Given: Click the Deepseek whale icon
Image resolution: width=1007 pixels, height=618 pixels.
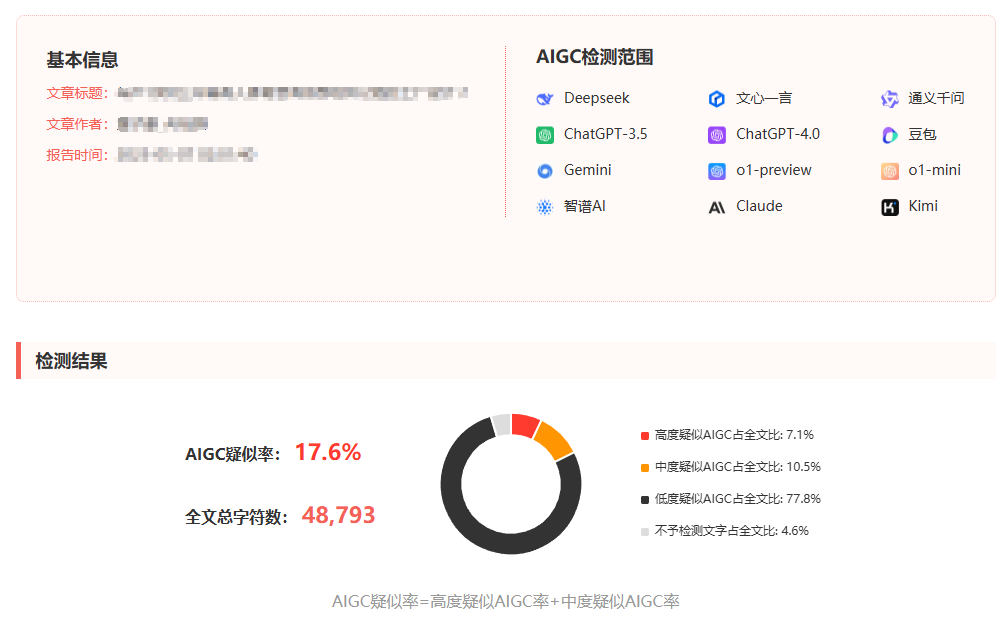Looking at the screenshot, I should [x=545, y=99].
